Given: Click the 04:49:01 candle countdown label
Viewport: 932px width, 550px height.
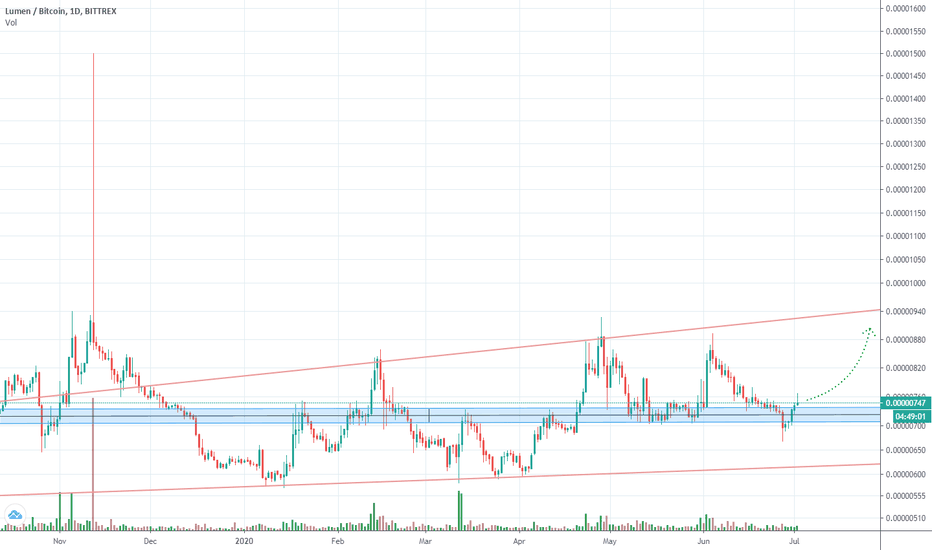Looking at the screenshot, I should pos(911,416).
